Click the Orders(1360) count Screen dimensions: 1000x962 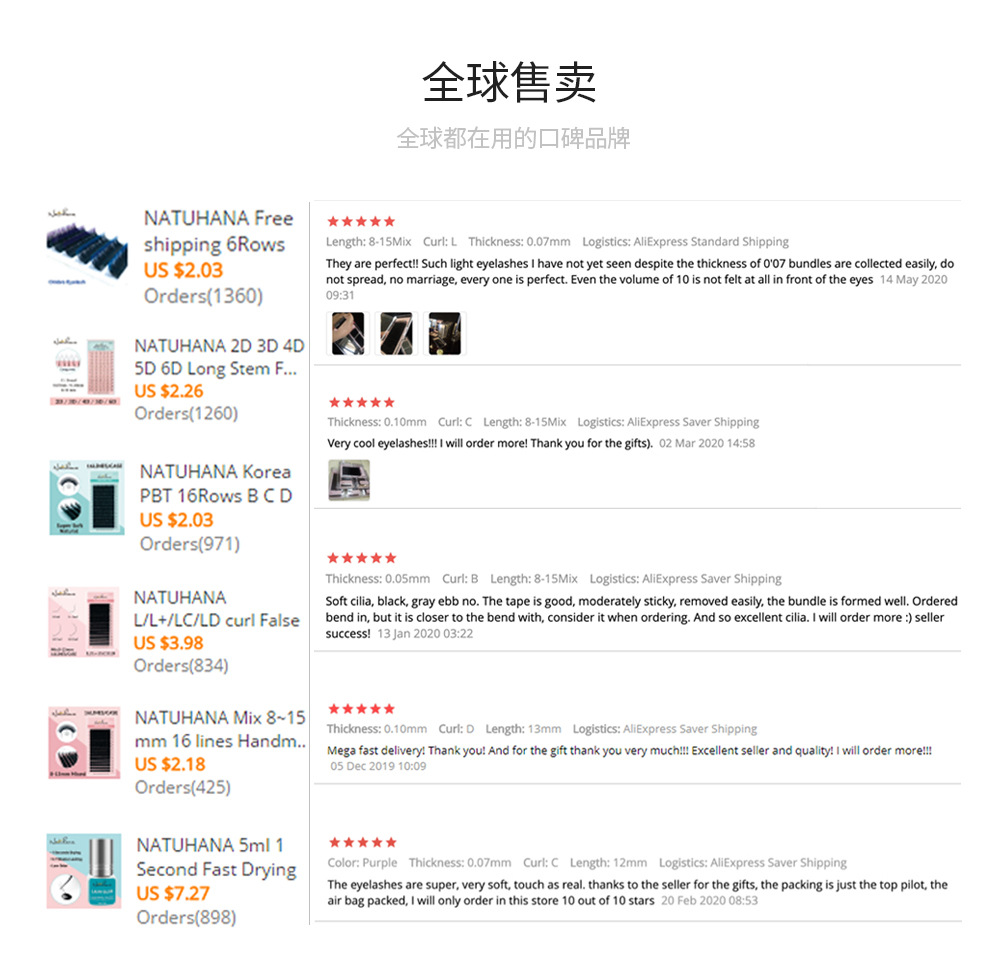pyautogui.click(x=203, y=296)
